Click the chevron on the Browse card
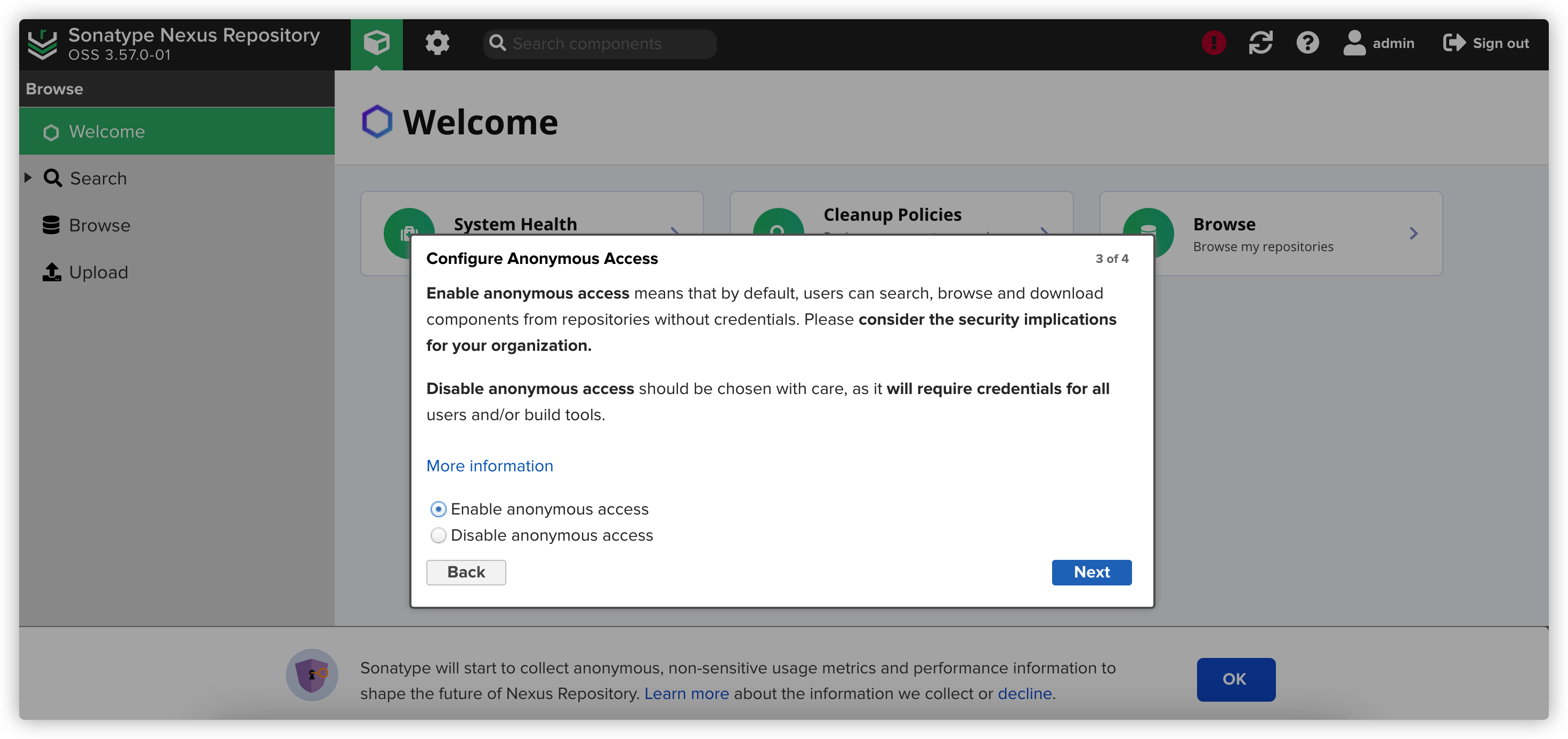The width and height of the screenshot is (1568, 739). pyautogui.click(x=1413, y=234)
